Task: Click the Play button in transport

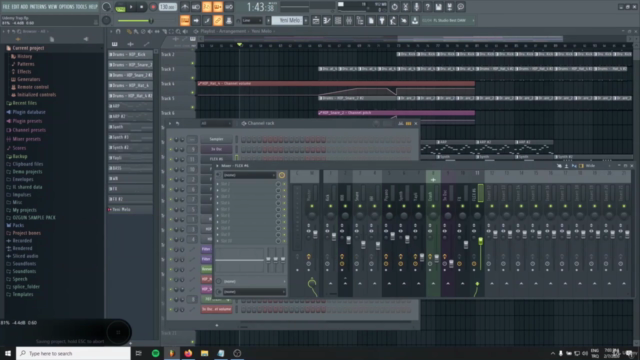Action: tap(131, 7)
